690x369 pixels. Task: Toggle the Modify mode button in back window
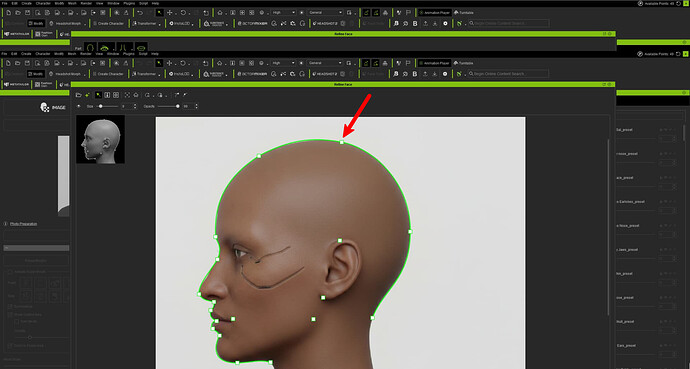coord(36,23)
